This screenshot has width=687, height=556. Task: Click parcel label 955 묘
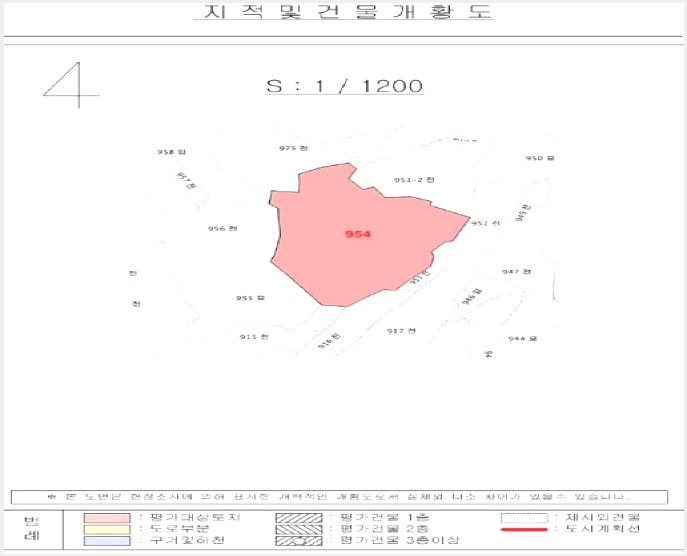[x=251, y=298]
